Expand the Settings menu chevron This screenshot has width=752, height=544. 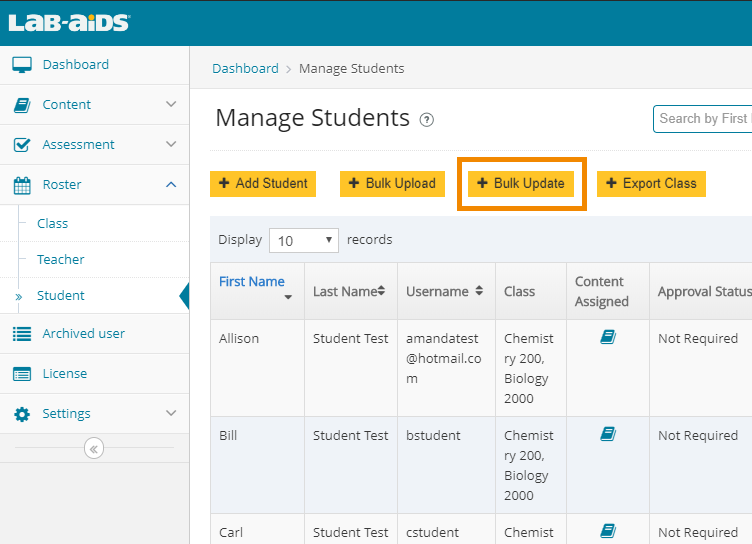(171, 414)
